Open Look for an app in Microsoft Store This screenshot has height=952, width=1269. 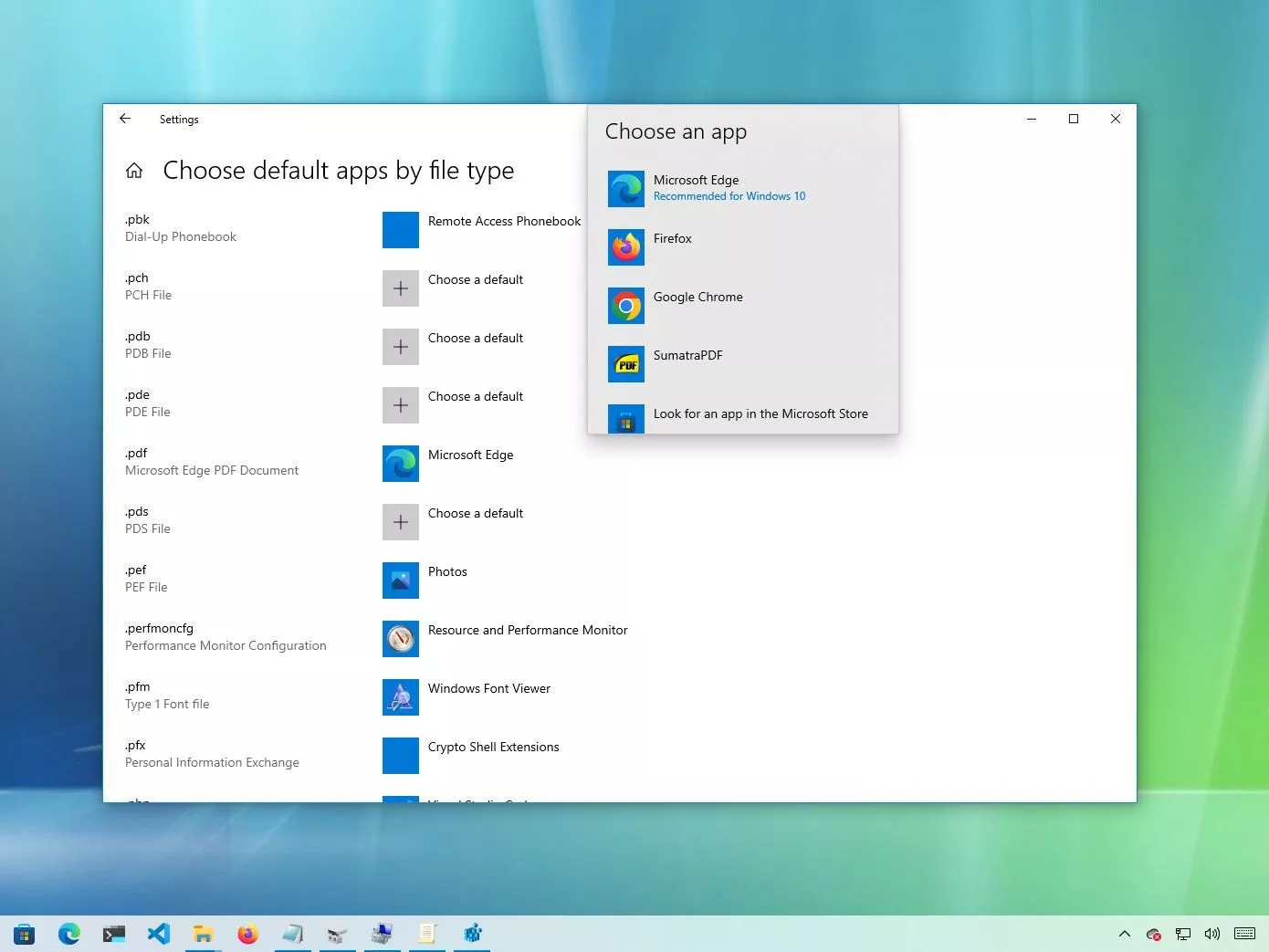[760, 413]
